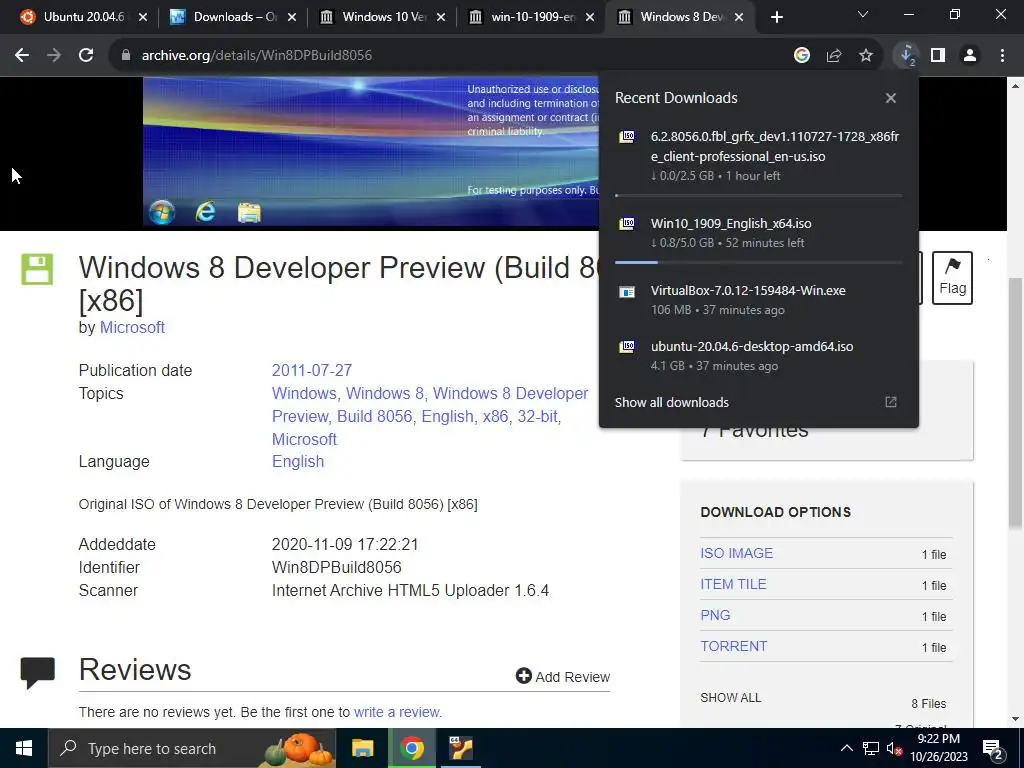The width and height of the screenshot is (1024, 768).
Task: Click the site lock icon
Action: click(x=126, y=56)
